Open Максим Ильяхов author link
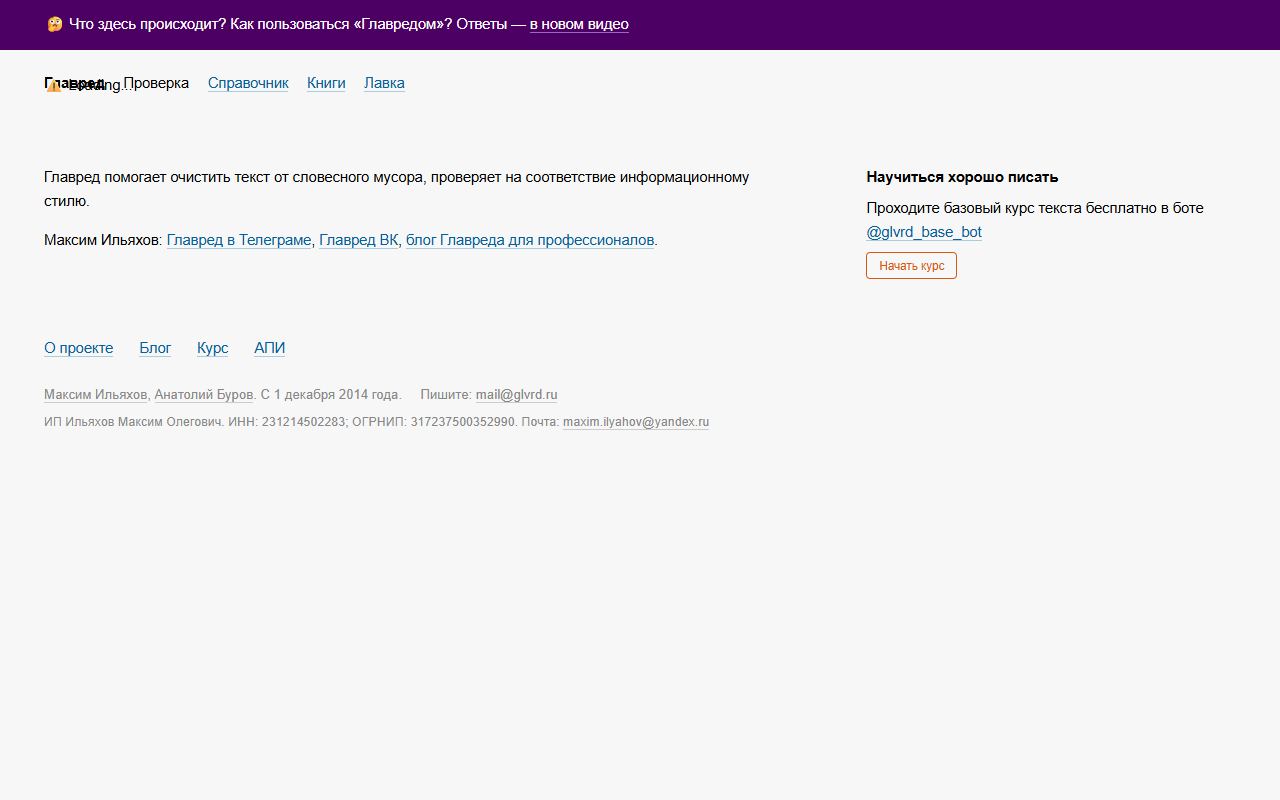This screenshot has width=1280, height=800. 96,395
